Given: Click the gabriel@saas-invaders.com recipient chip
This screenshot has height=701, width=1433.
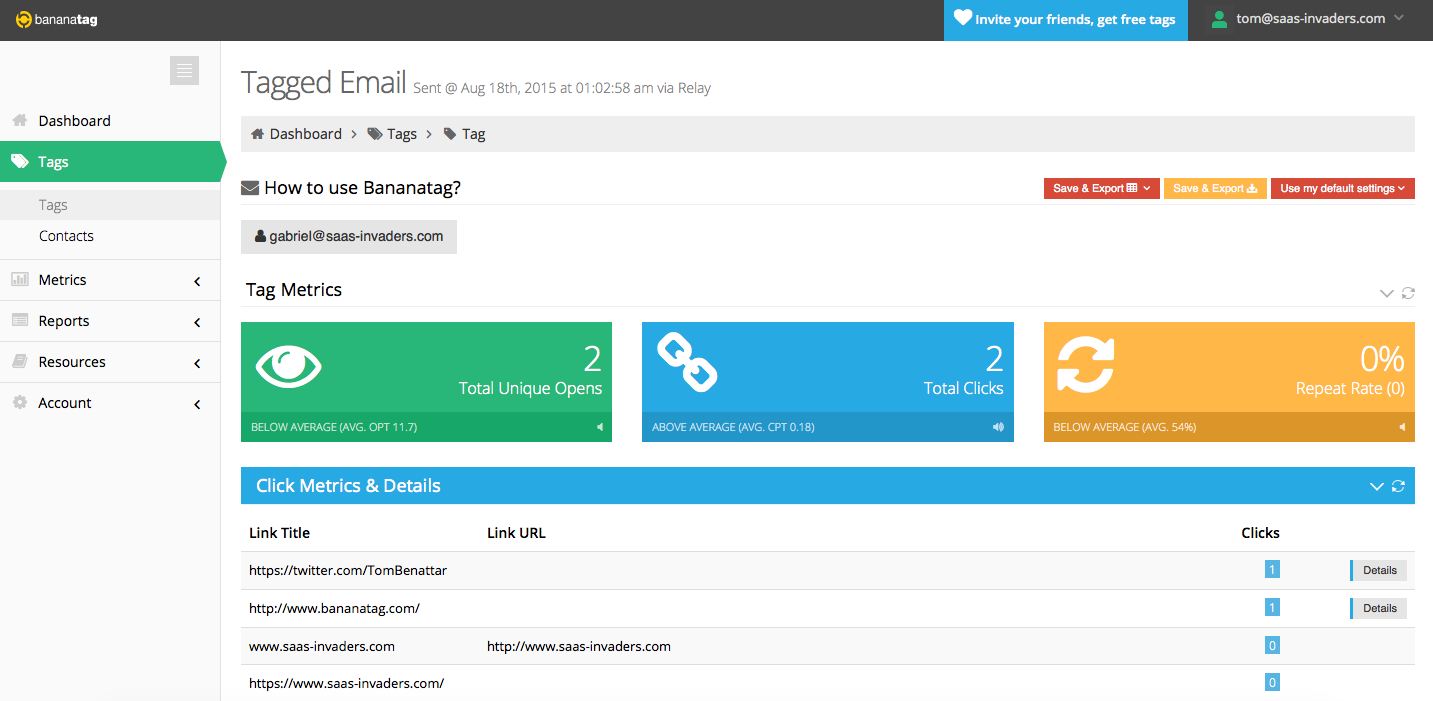Looking at the screenshot, I should [x=349, y=237].
